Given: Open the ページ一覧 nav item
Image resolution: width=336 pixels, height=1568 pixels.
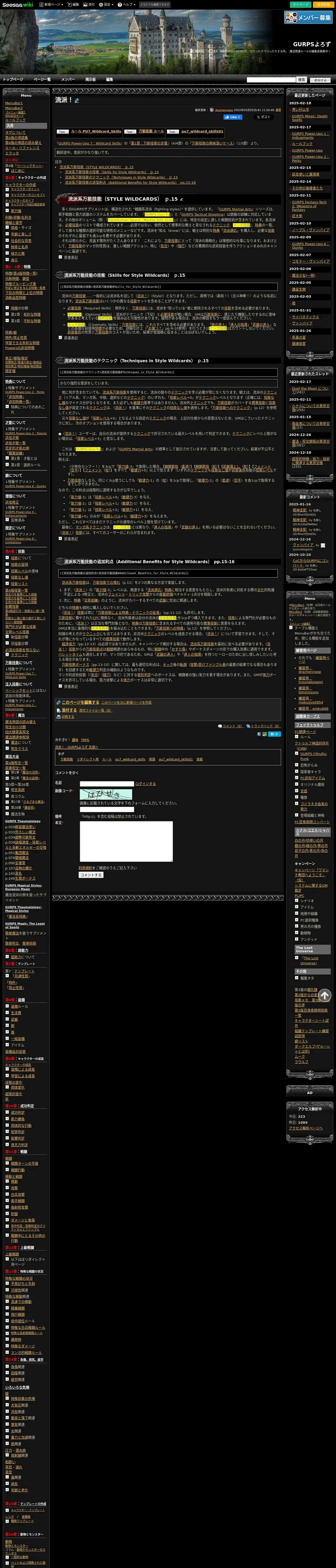Looking at the screenshot, I should 42,79.
